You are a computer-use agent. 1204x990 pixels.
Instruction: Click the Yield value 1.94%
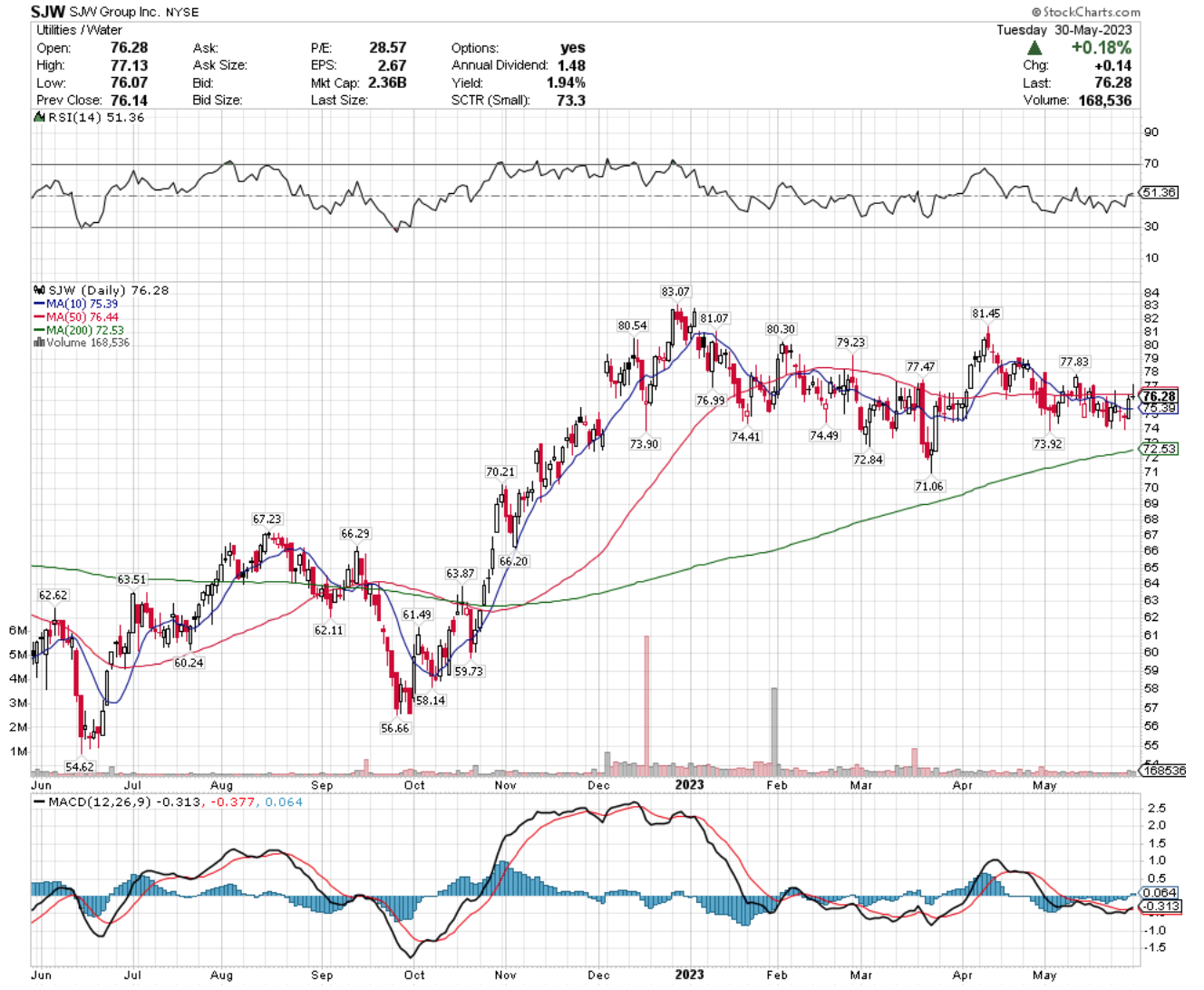566,82
